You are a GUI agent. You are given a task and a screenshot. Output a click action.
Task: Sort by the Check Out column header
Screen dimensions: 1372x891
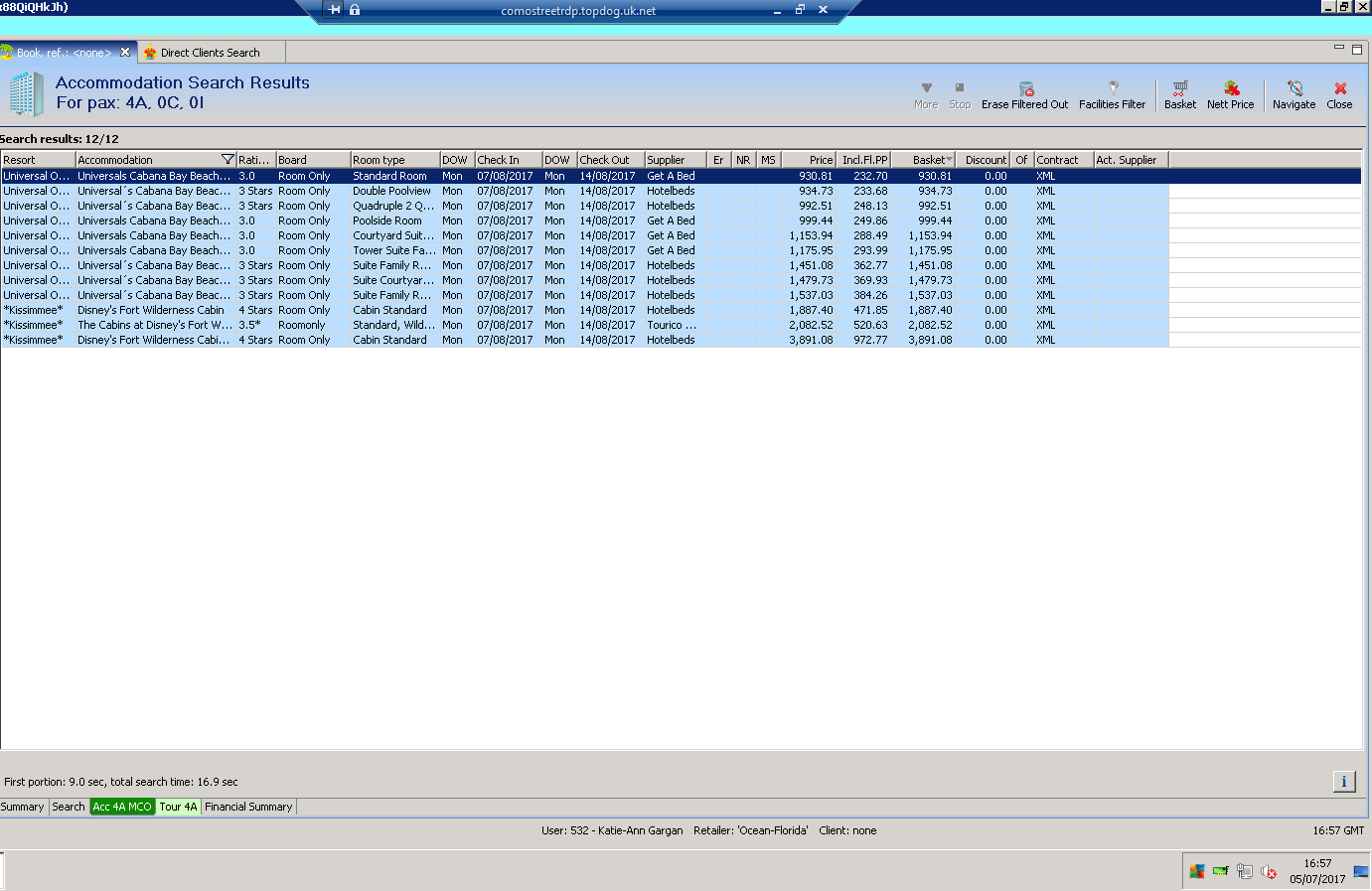[x=611, y=160]
